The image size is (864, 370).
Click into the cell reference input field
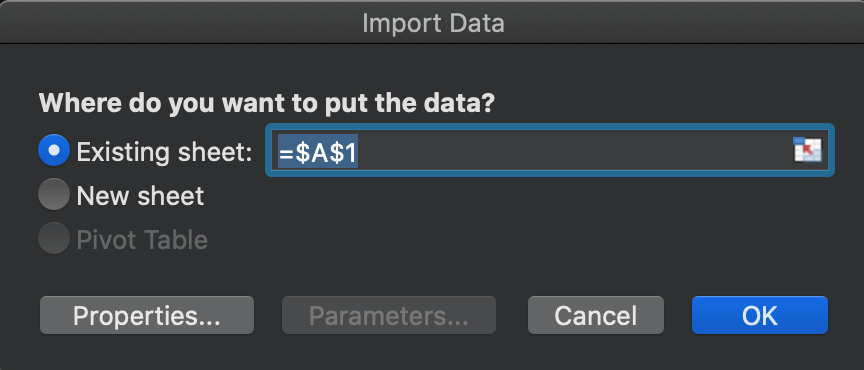click(549, 150)
